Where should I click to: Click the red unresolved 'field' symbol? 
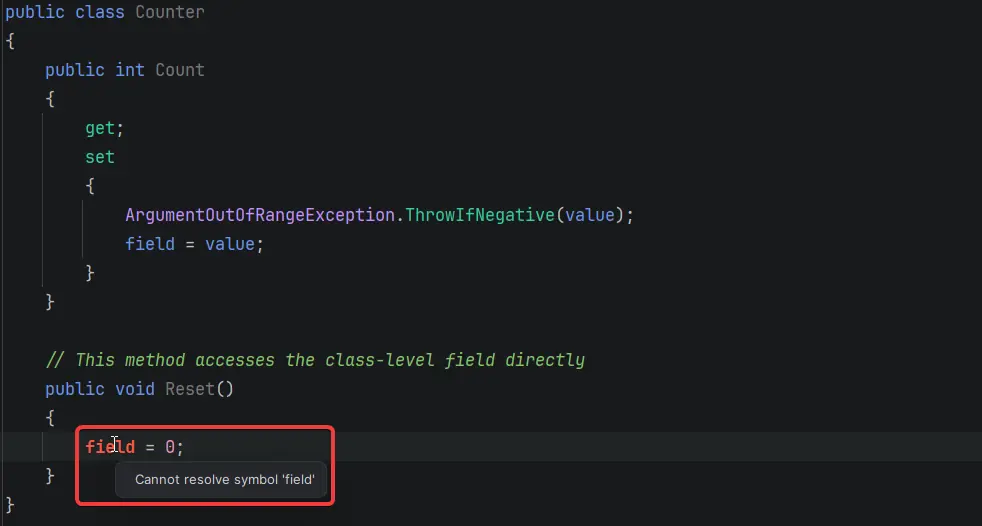[110, 447]
